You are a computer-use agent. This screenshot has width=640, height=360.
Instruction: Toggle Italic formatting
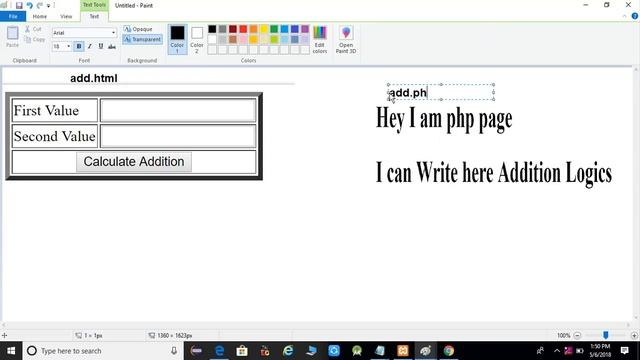point(90,47)
